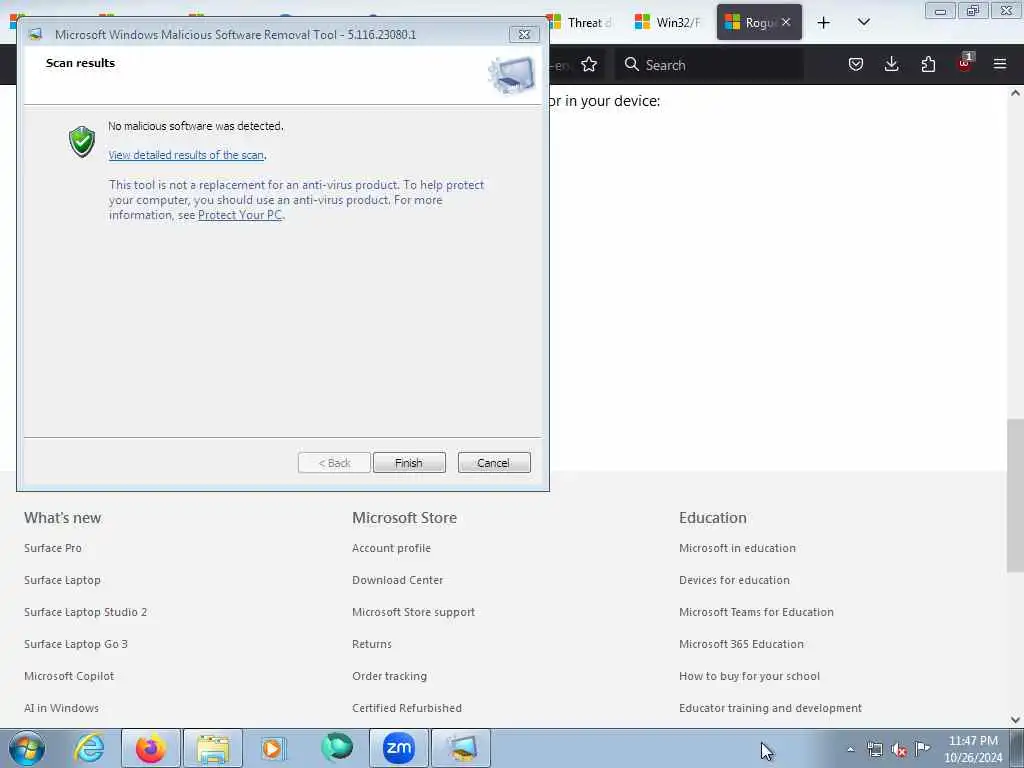Viewport: 1024px width, 768px height.
Task: Open Microsoft Teams for Education link
Action: click(x=756, y=612)
